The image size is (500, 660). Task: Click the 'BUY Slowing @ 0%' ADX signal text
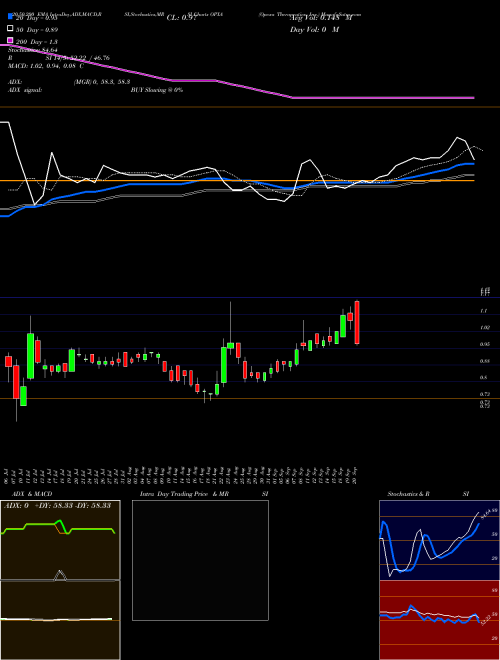tap(157, 90)
